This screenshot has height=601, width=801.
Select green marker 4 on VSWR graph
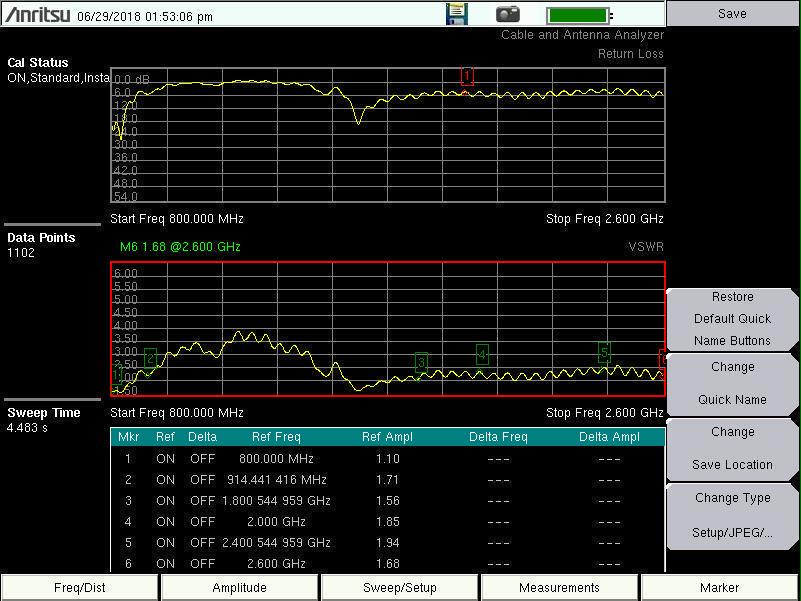point(482,354)
